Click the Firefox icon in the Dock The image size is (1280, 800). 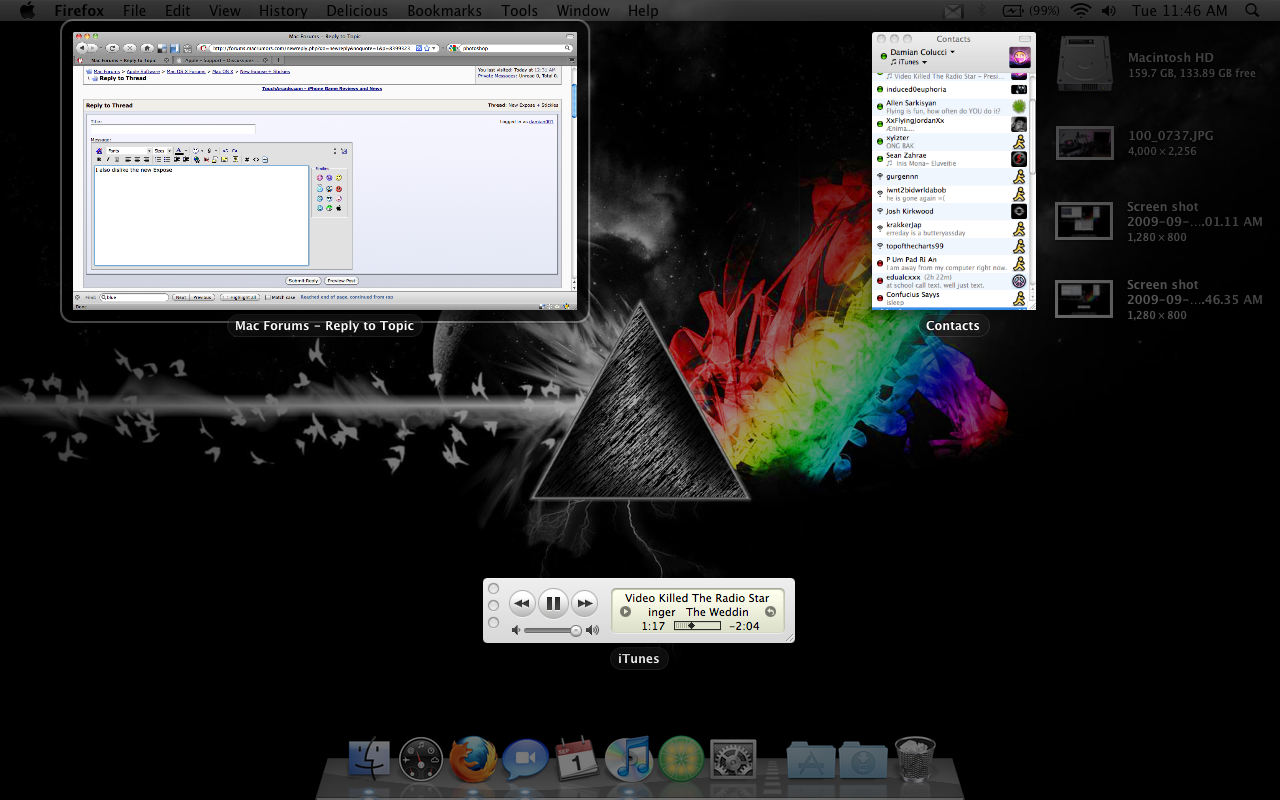473,759
